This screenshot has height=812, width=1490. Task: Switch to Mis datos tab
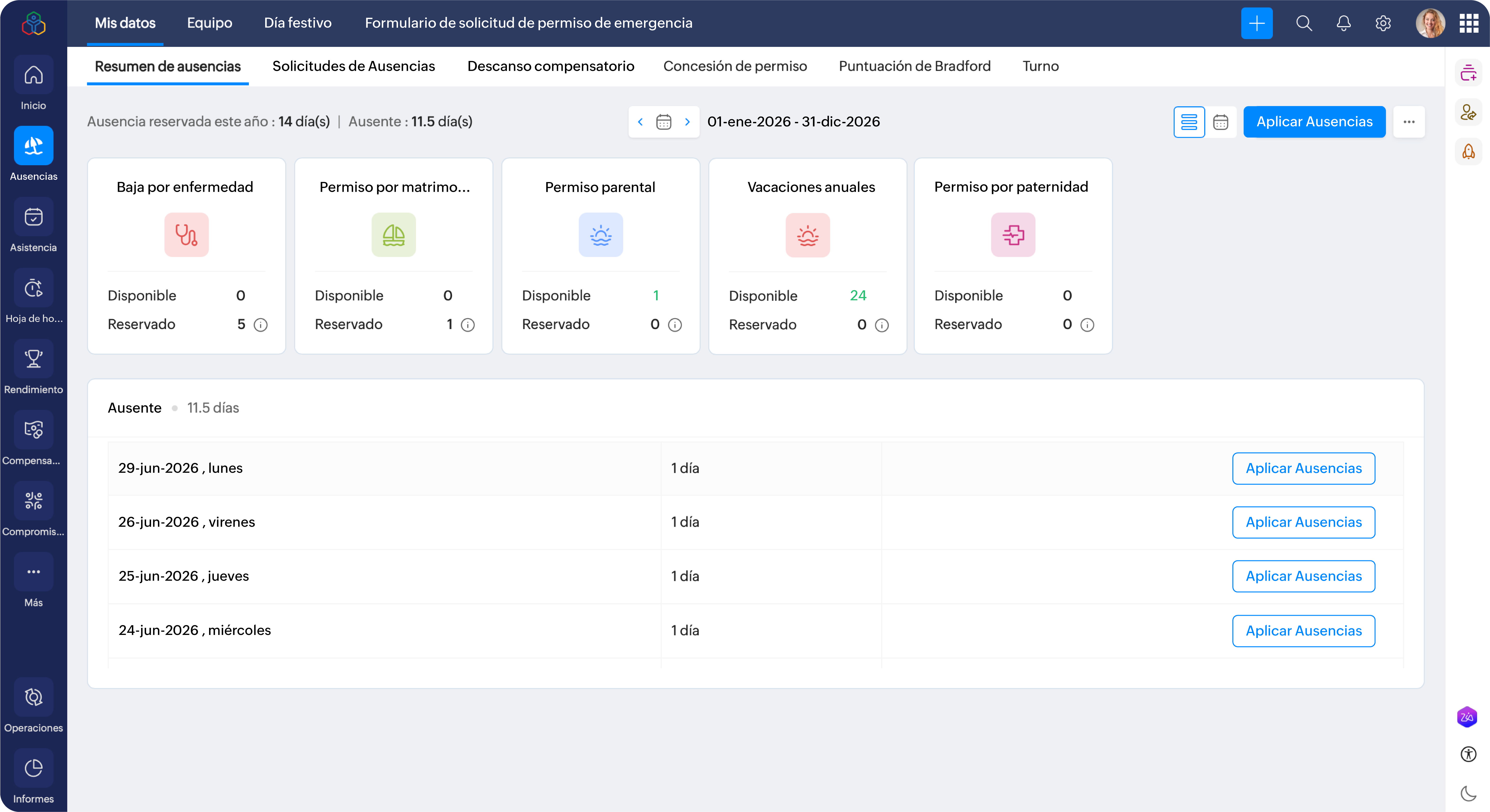[x=125, y=23]
